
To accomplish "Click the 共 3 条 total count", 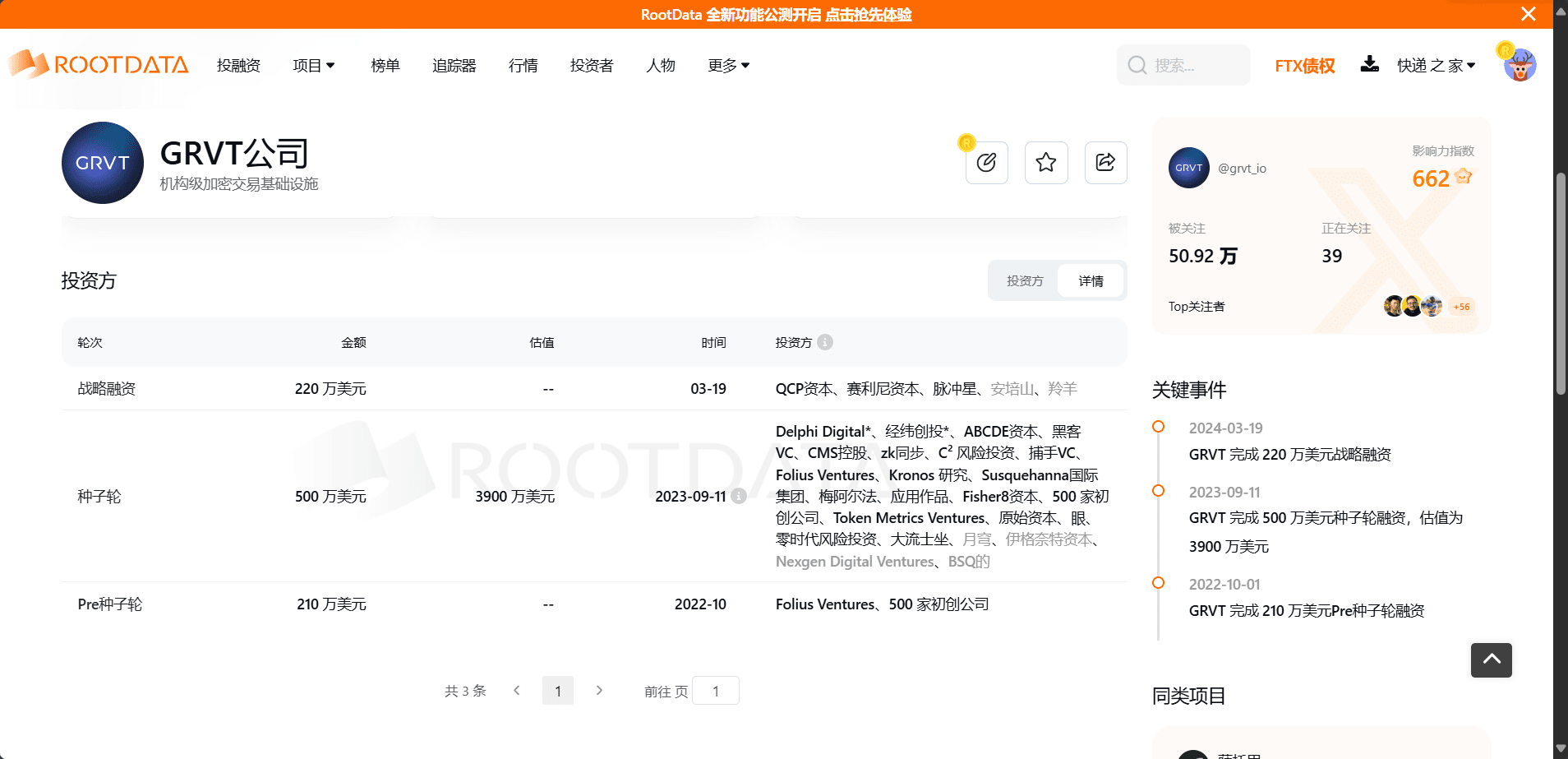I will pos(465,691).
